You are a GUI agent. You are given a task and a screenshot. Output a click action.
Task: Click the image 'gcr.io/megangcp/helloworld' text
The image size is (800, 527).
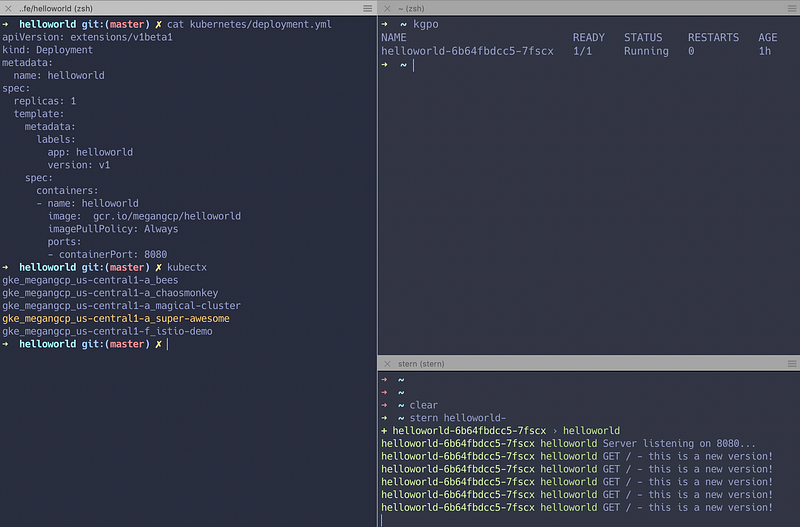pos(167,216)
